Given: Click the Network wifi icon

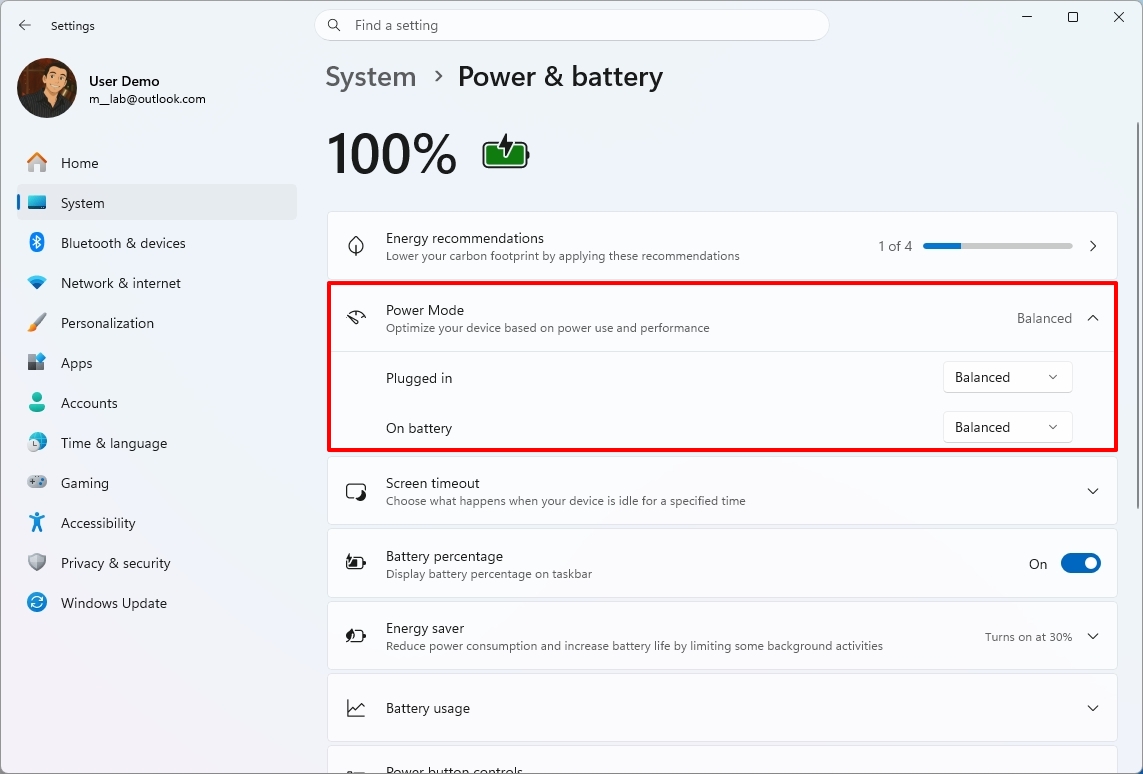Looking at the screenshot, I should (36, 283).
